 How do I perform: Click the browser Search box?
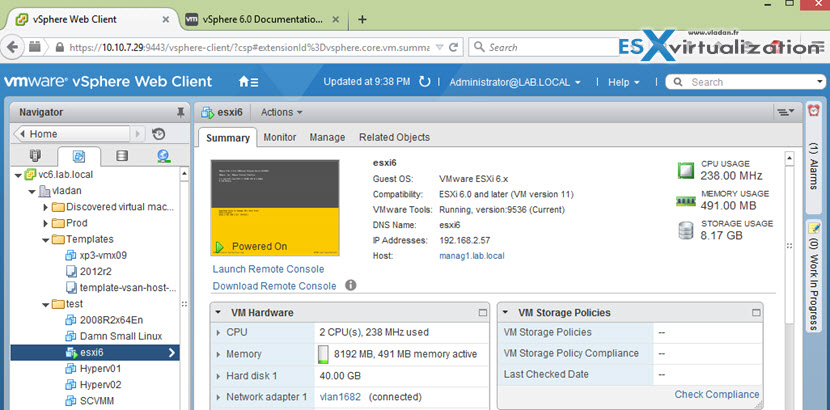tap(543, 47)
